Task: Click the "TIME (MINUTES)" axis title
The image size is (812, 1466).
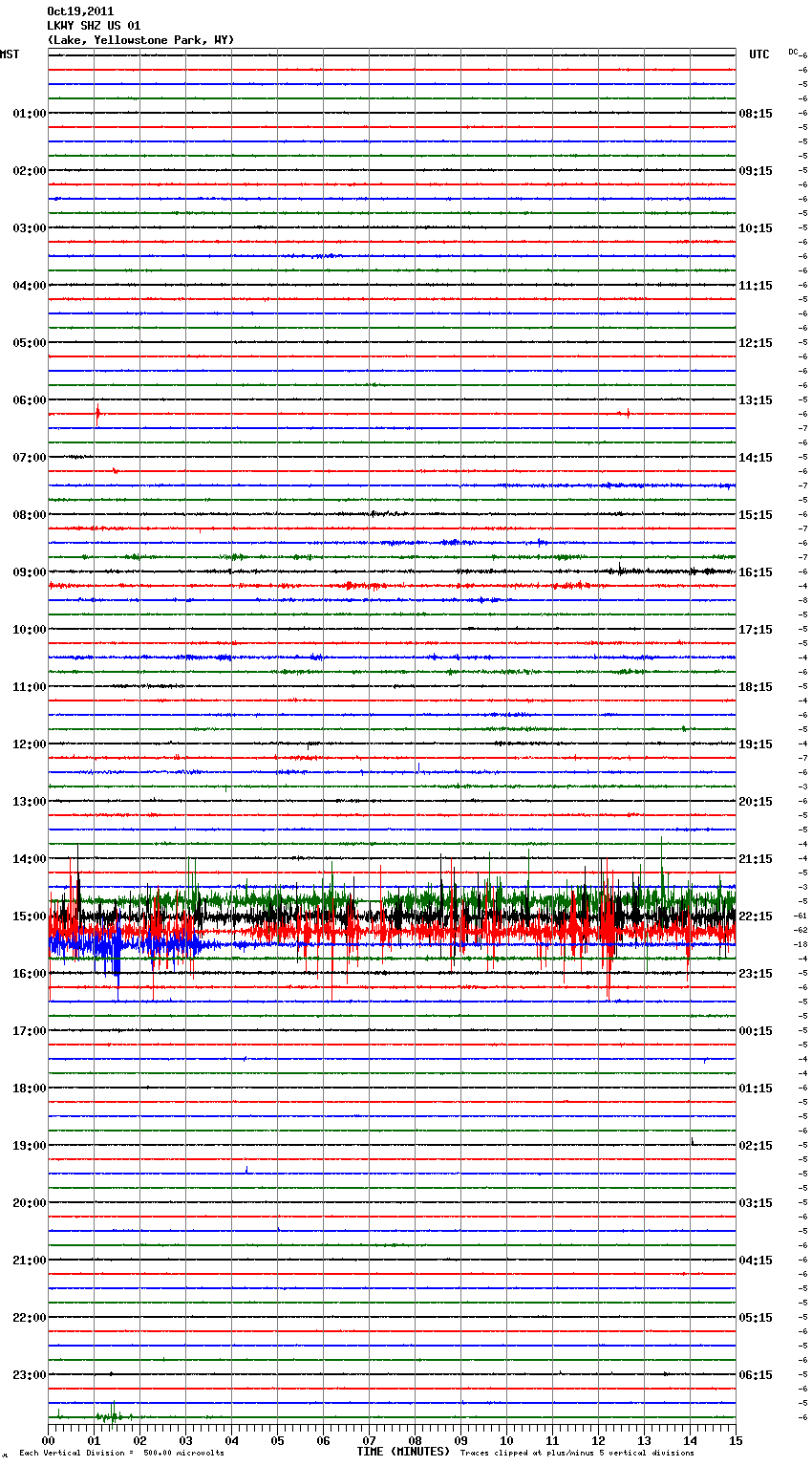Action: point(403,1452)
